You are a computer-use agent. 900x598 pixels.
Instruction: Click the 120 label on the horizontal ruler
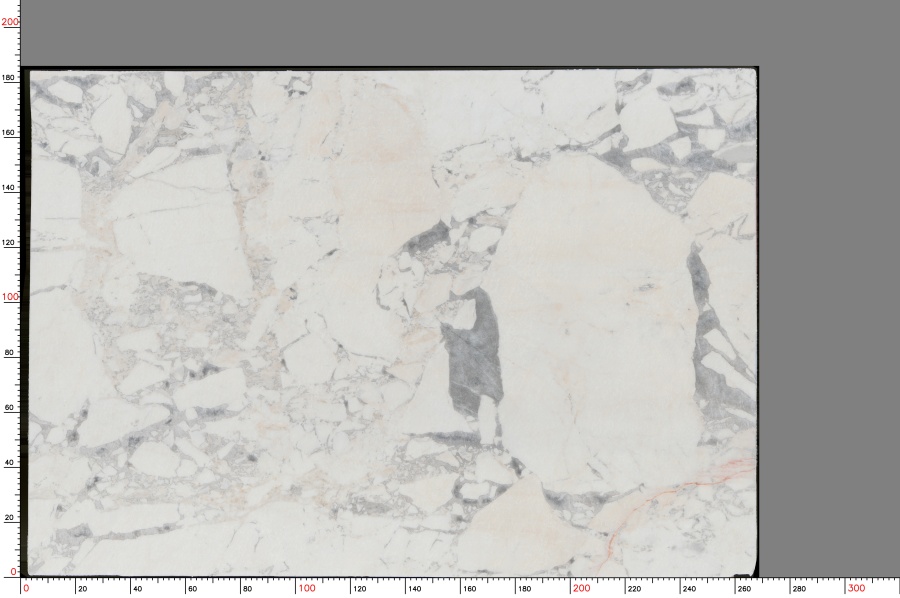point(359,589)
